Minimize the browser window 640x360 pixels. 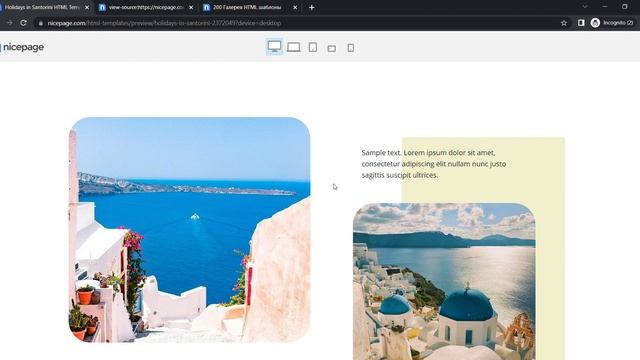605,7
